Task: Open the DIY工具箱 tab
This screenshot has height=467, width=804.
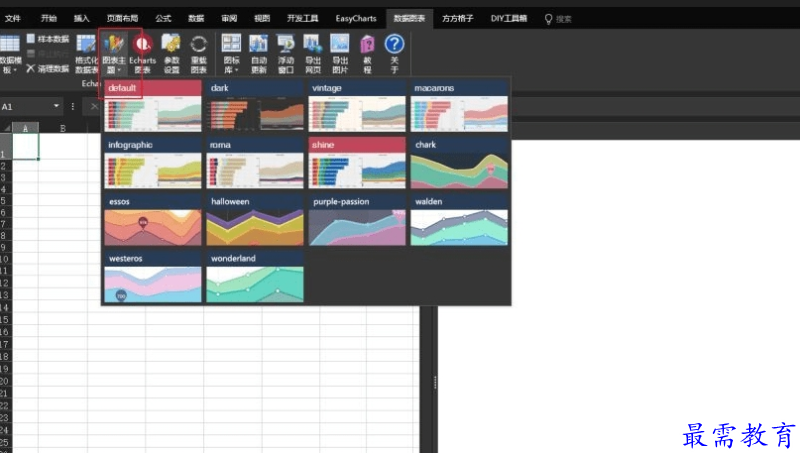Action: (x=509, y=18)
